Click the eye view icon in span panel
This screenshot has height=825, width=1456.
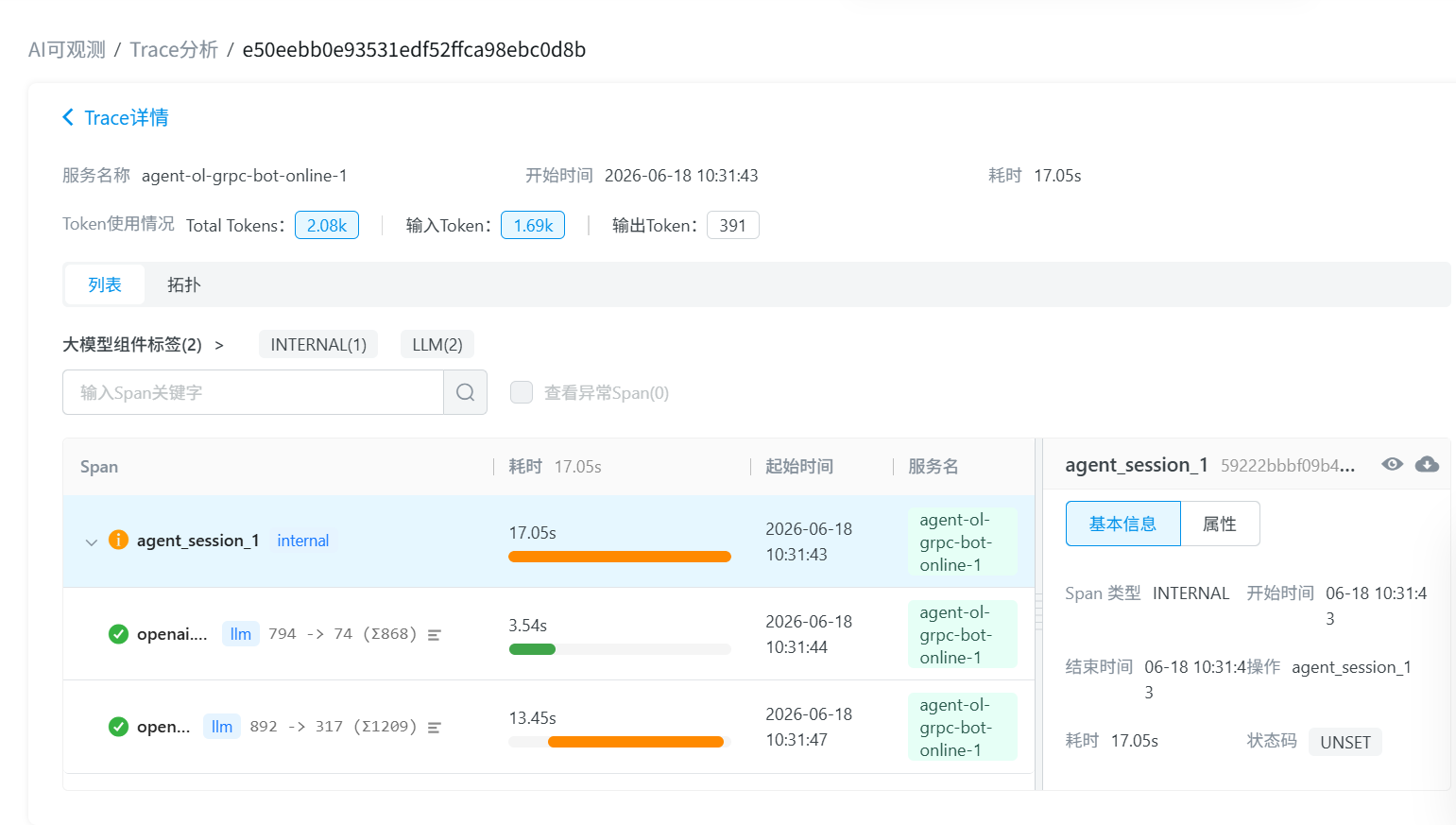[x=1392, y=464]
